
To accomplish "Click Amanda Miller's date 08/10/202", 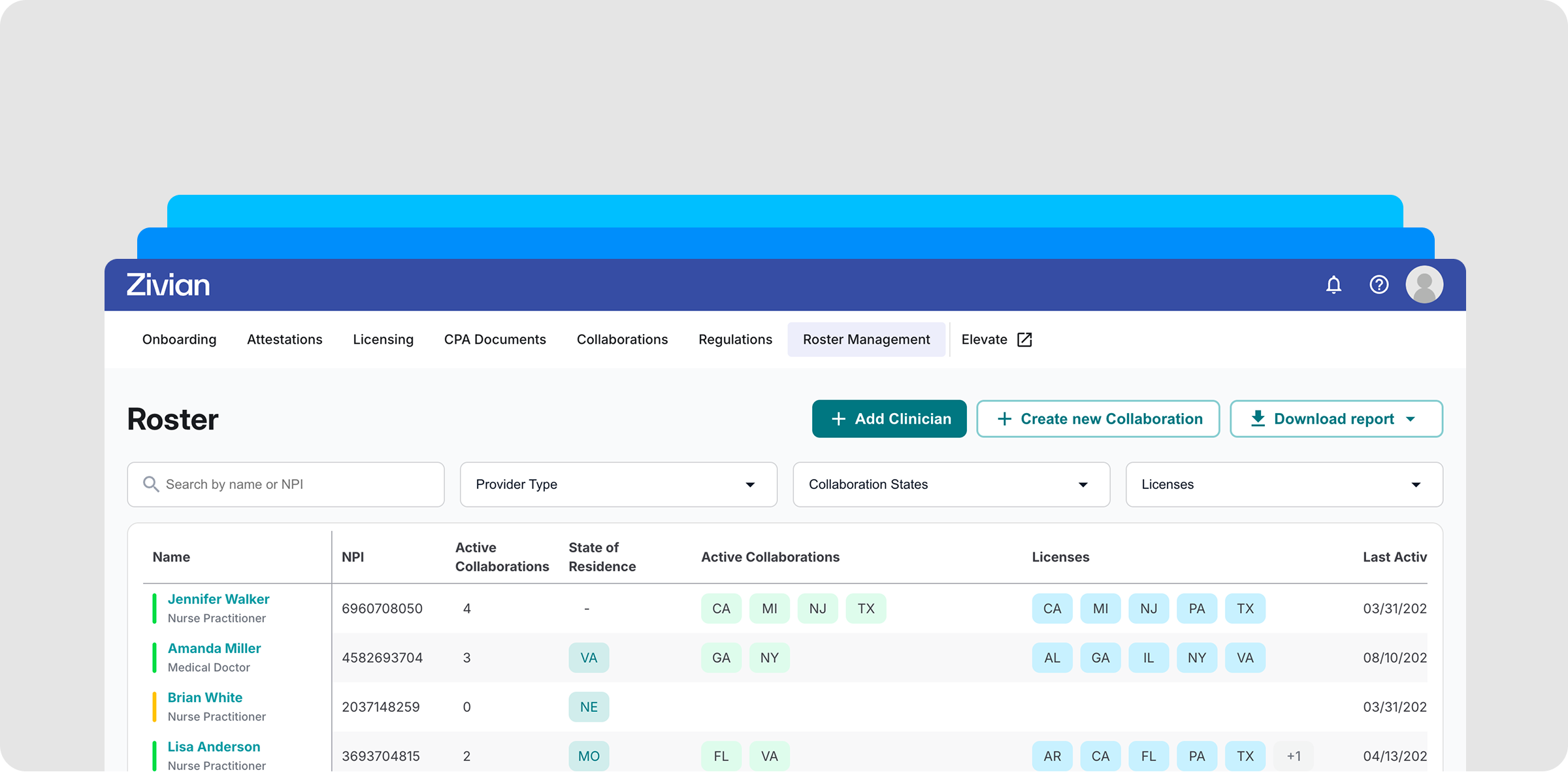I will [1395, 658].
